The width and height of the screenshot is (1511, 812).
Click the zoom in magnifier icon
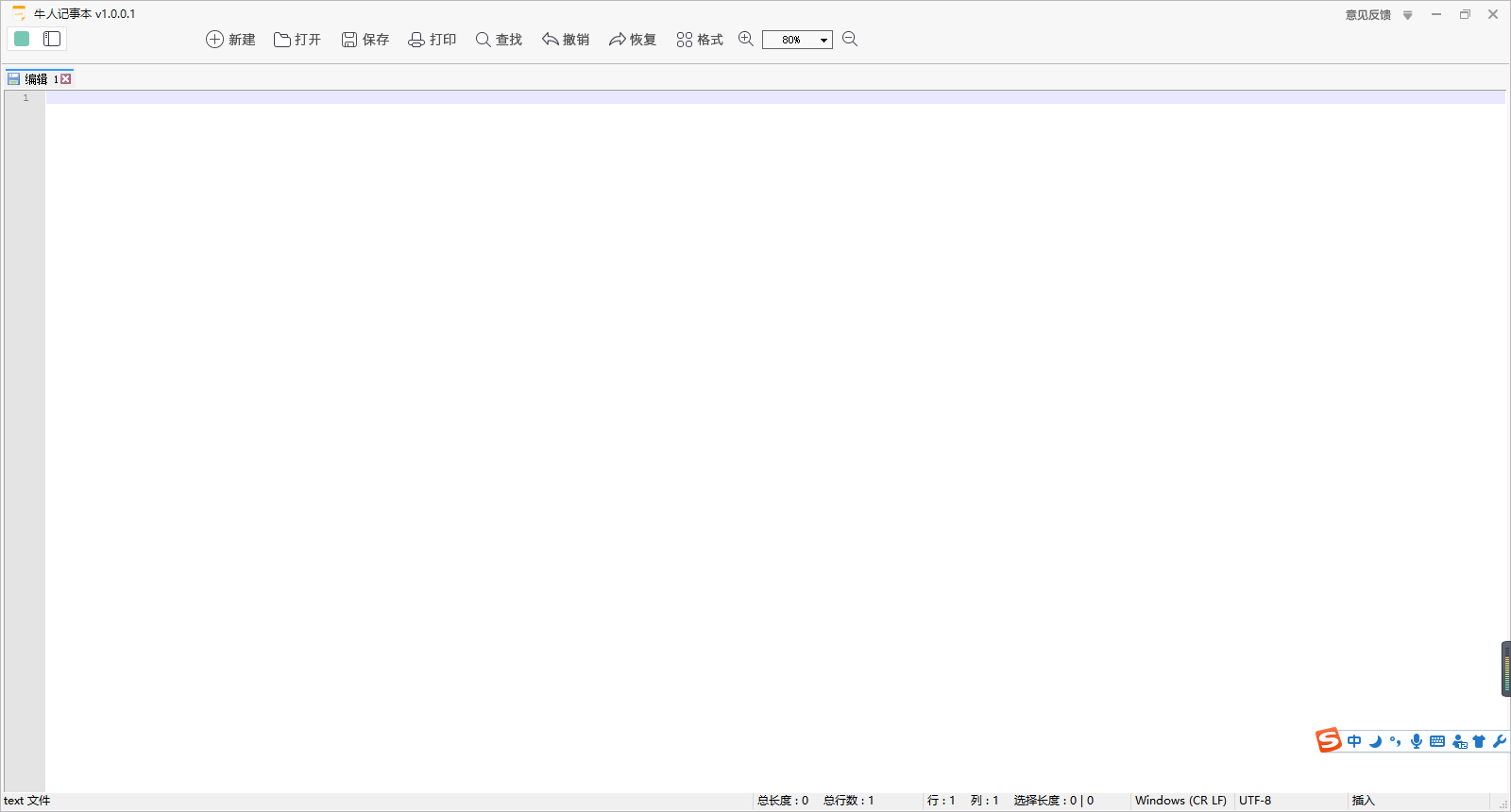point(746,39)
